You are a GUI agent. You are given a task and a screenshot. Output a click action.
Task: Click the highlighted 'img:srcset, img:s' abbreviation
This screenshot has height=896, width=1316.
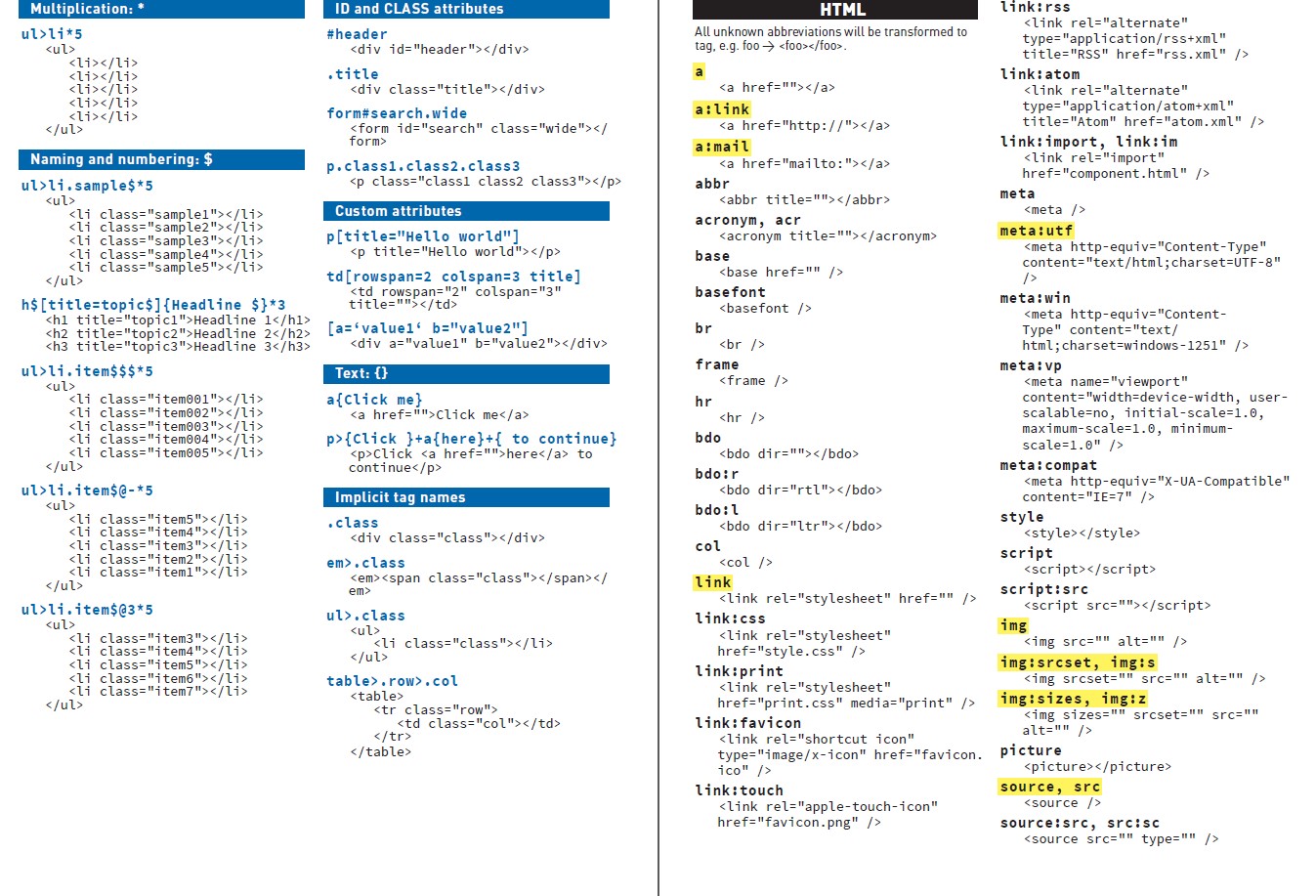(1077, 662)
